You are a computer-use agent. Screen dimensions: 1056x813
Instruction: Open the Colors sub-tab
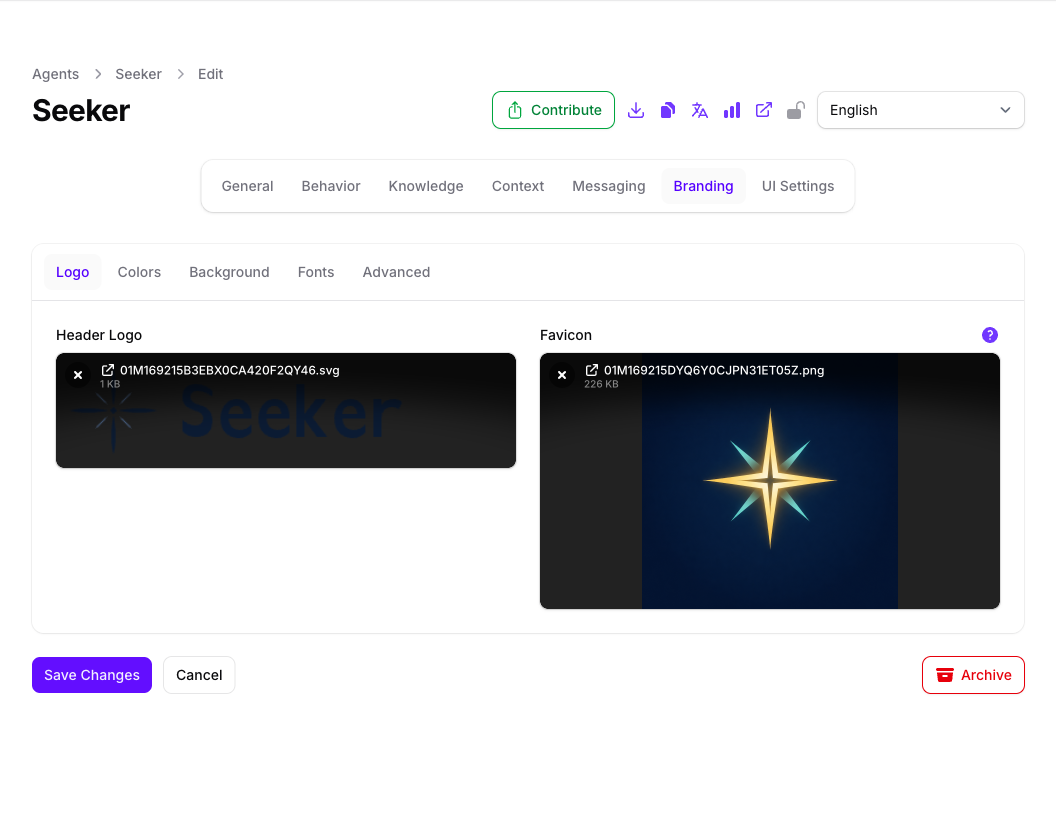139,272
